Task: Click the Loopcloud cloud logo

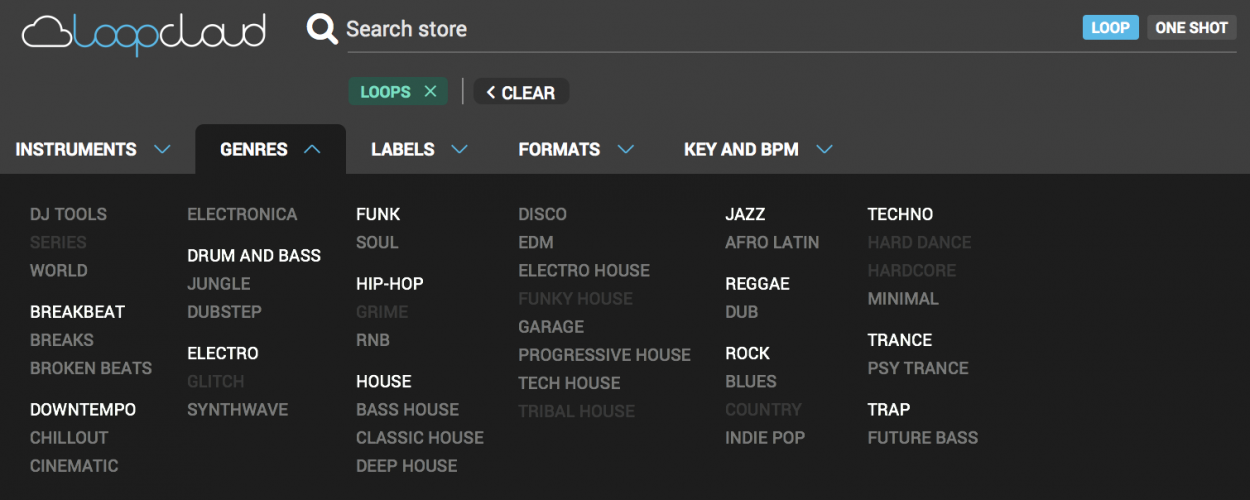Action: click(144, 32)
